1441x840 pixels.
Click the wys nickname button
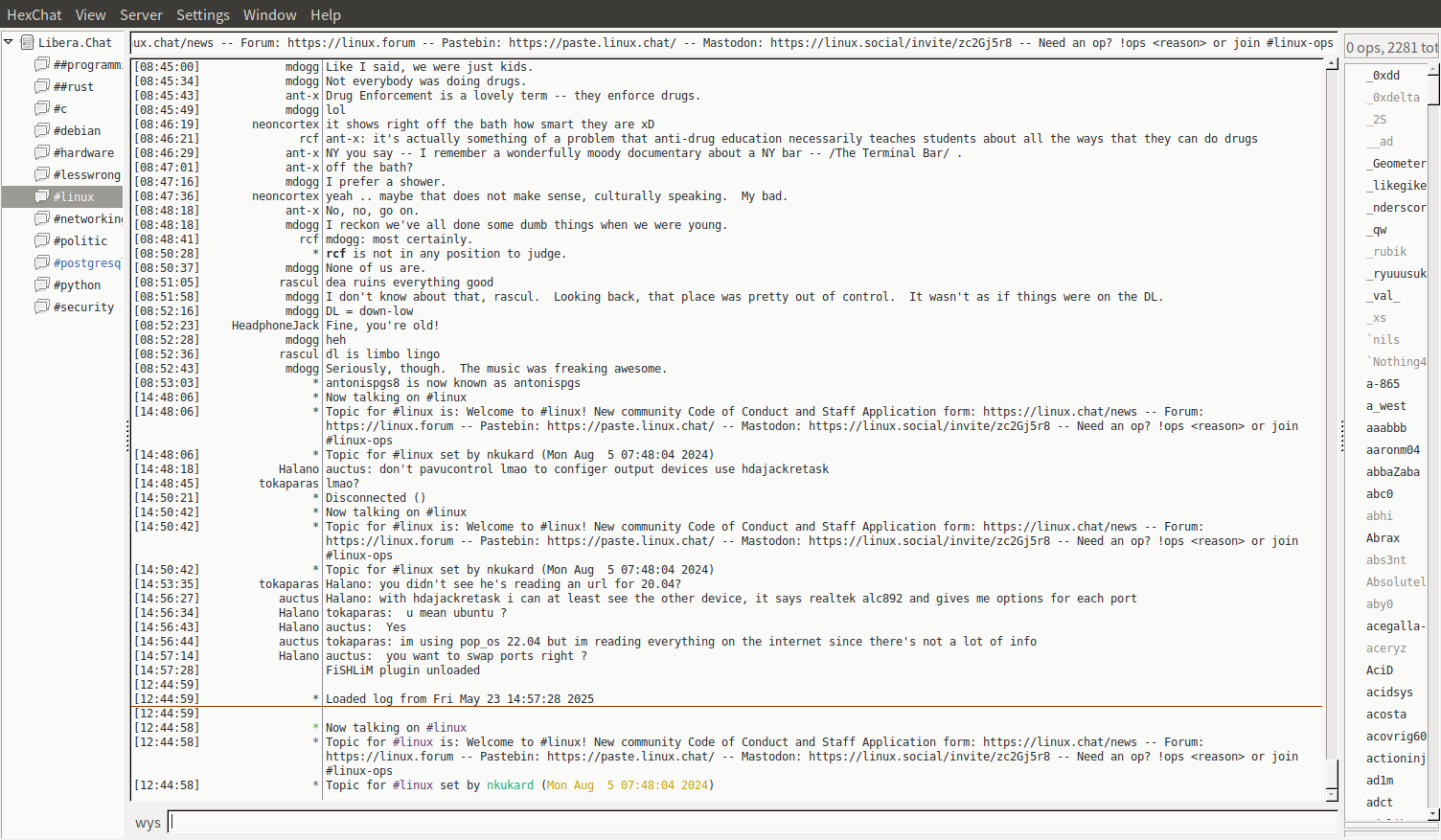pyautogui.click(x=148, y=823)
